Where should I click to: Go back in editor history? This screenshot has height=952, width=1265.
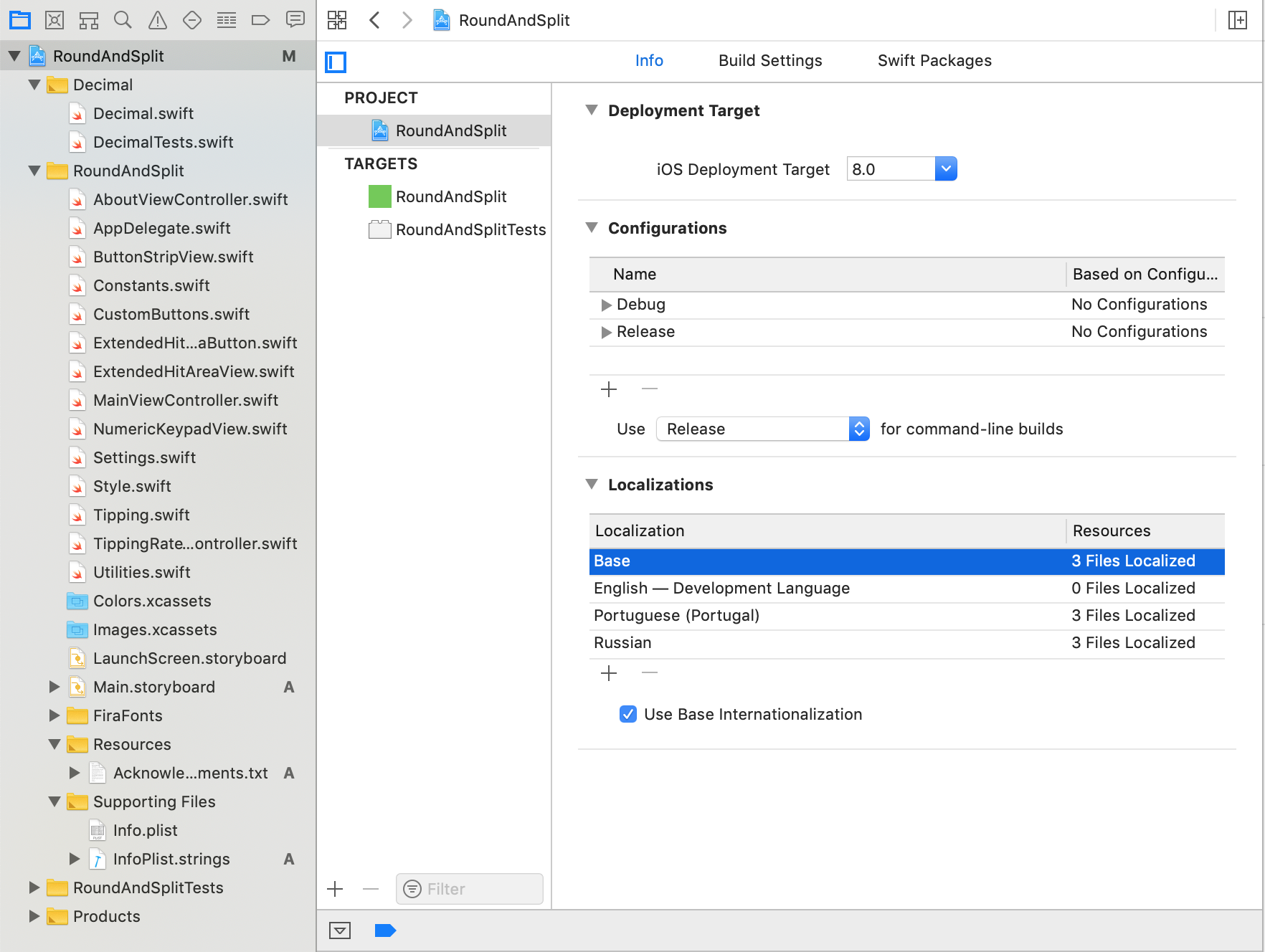coord(374,20)
